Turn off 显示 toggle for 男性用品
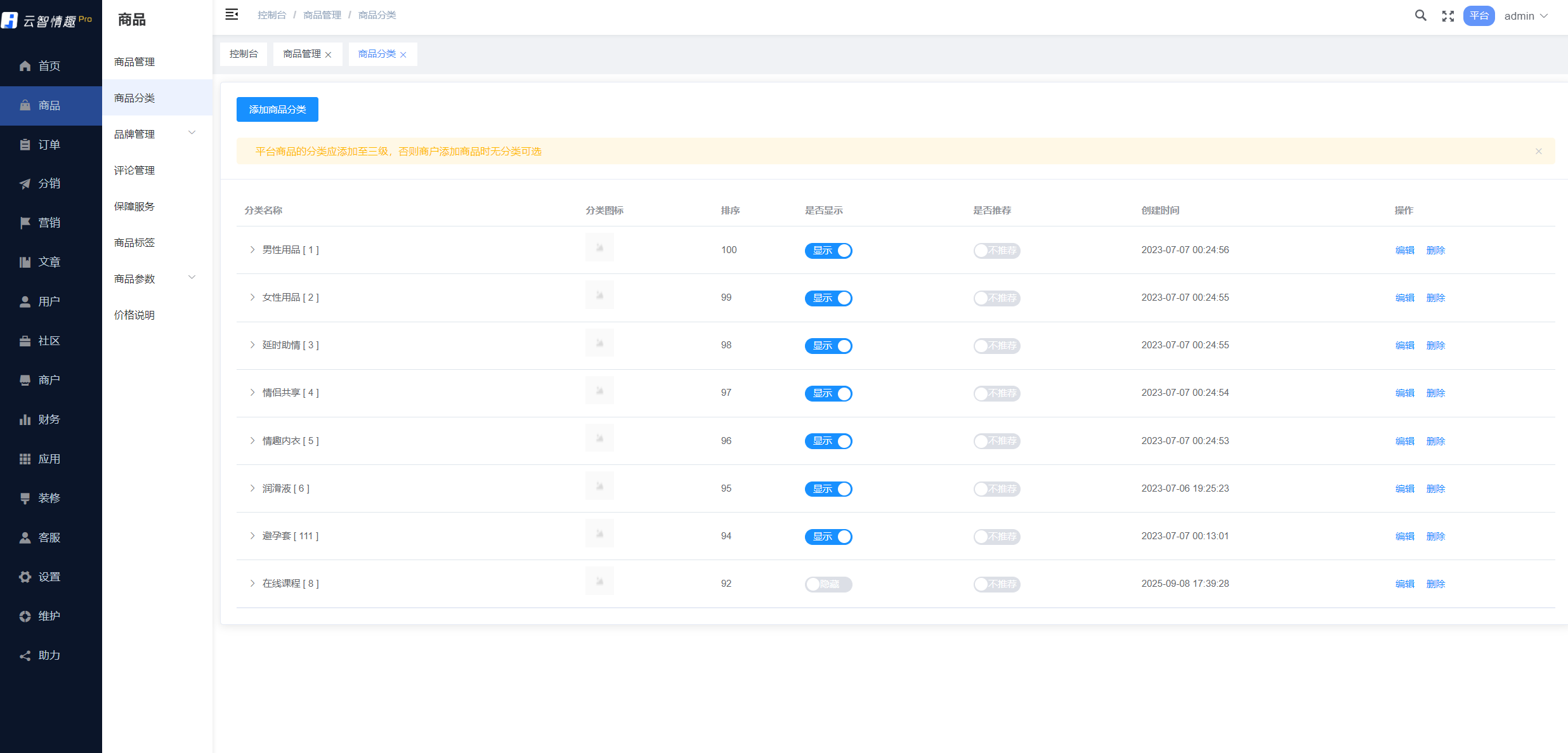 click(x=828, y=251)
